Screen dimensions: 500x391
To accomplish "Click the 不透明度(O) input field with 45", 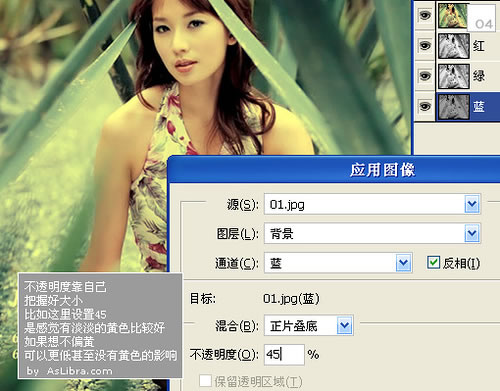I will 284,354.
